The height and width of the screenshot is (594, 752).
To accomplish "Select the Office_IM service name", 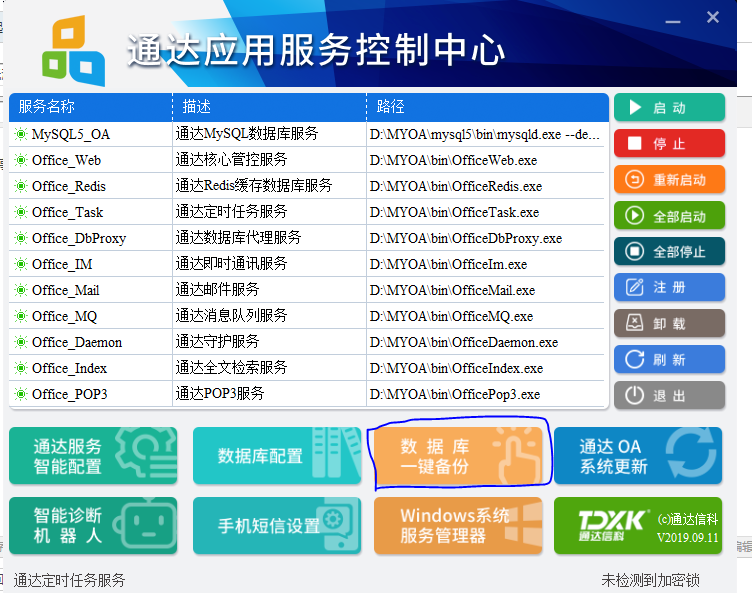I will pos(62,264).
